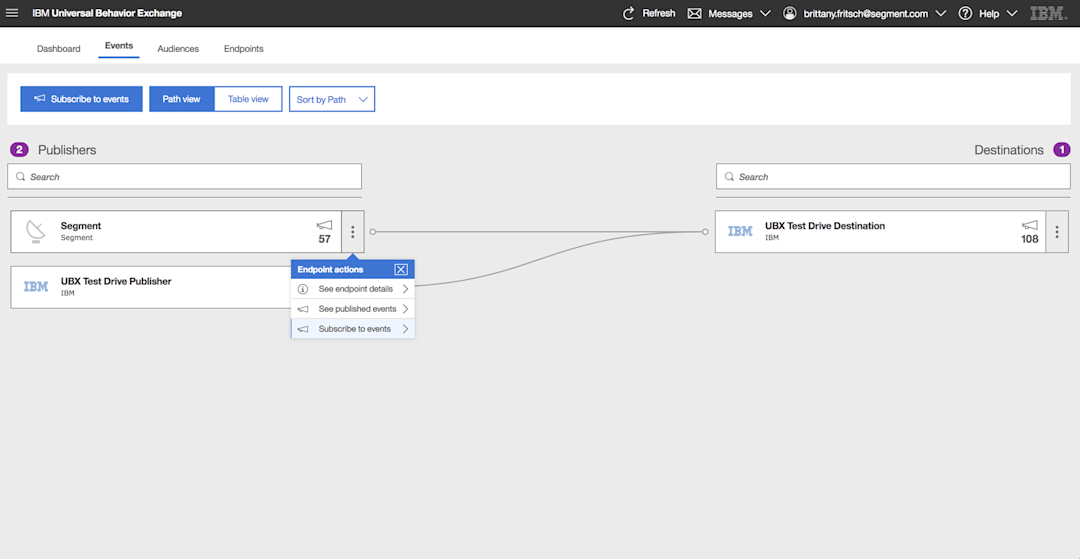
Task: Click megaphone icon beside See published events
Action: (303, 309)
